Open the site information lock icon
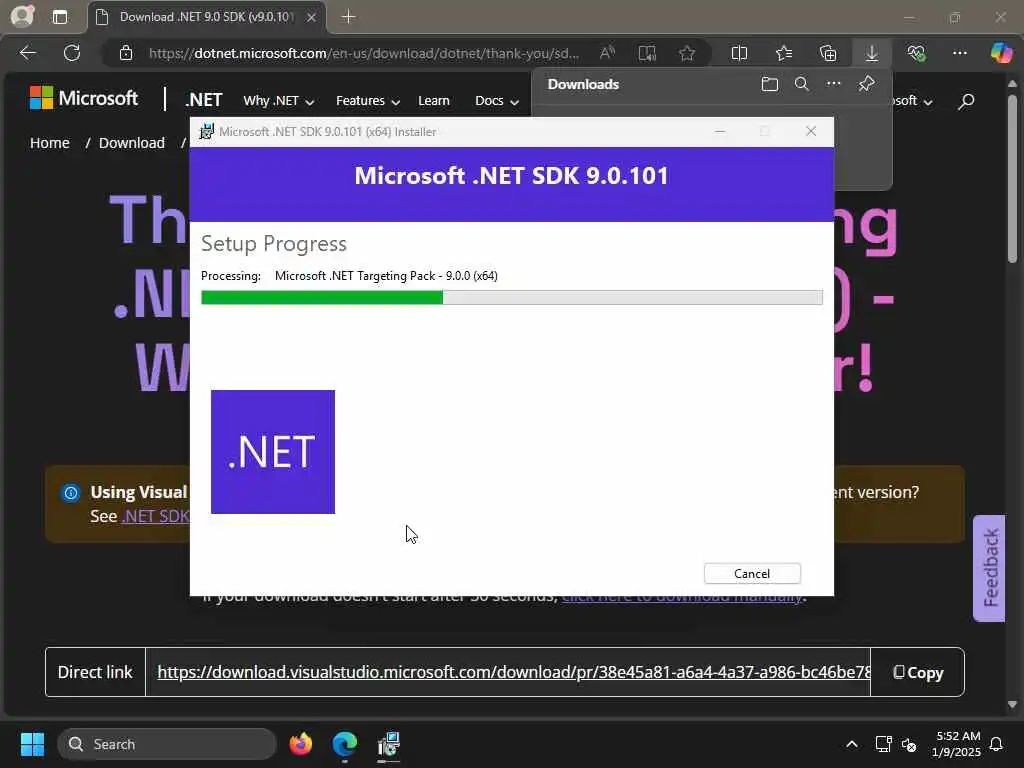The image size is (1024, 768). coord(126,53)
